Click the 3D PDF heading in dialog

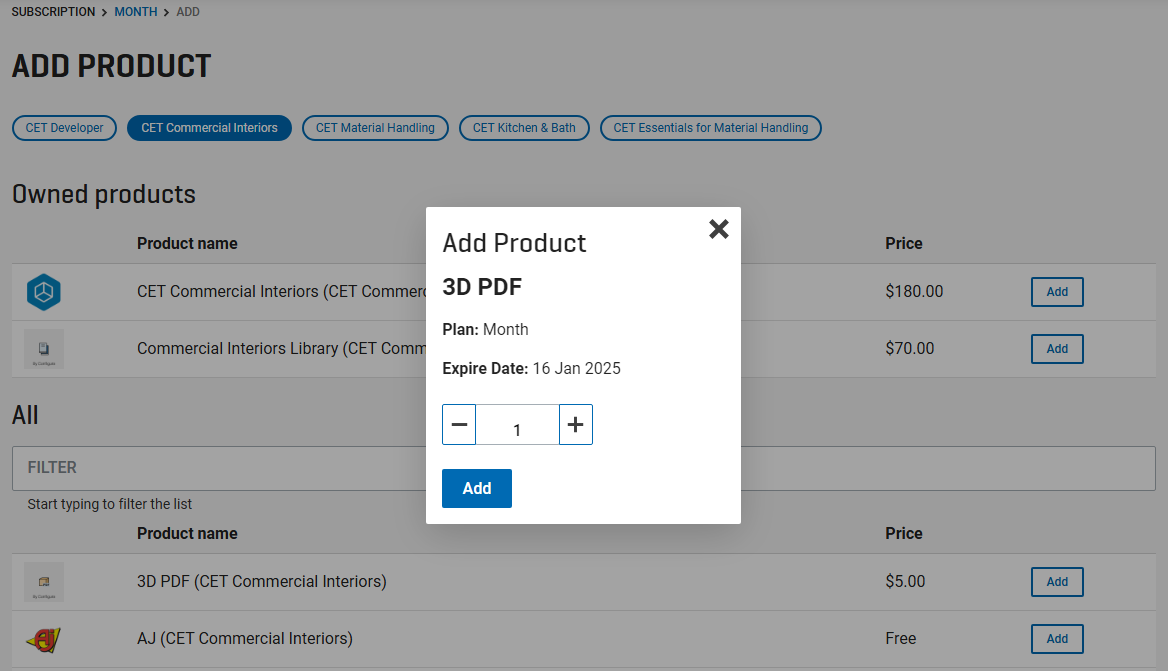pyautogui.click(x=482, y=287)
